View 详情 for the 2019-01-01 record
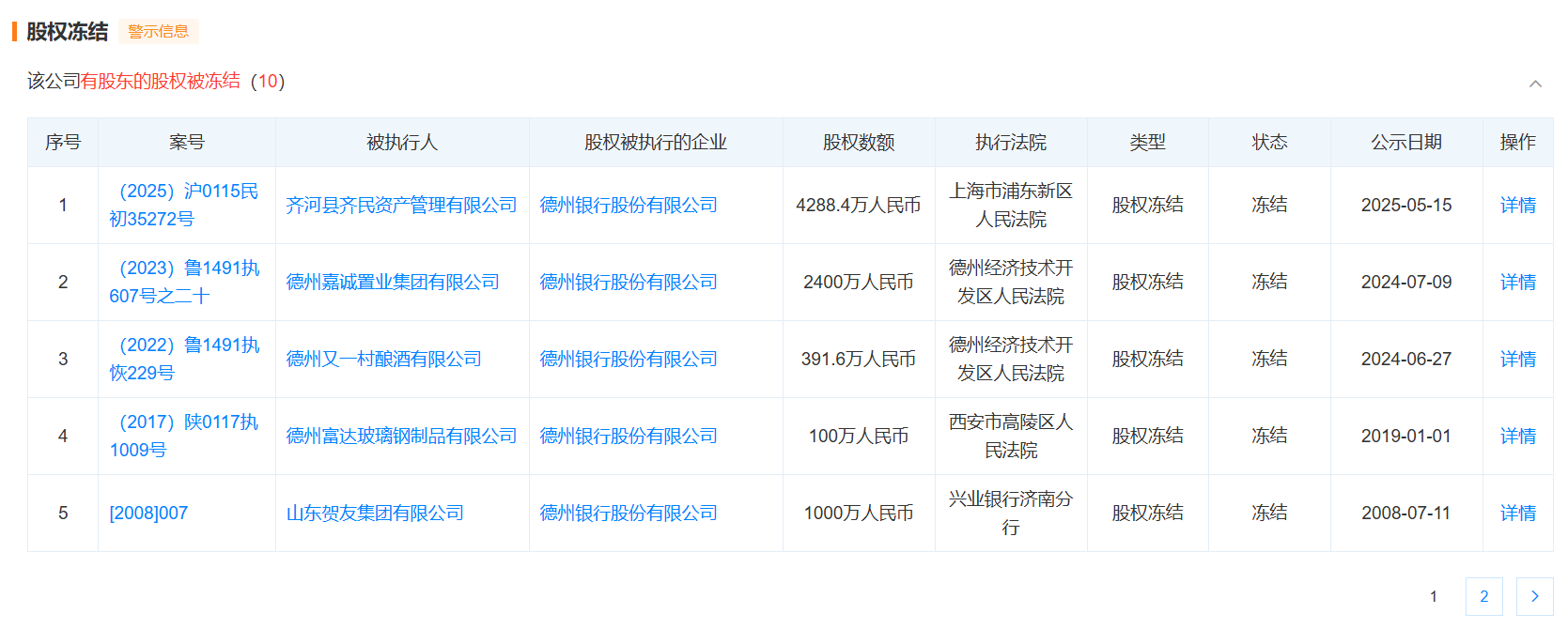 point(1518,436)
